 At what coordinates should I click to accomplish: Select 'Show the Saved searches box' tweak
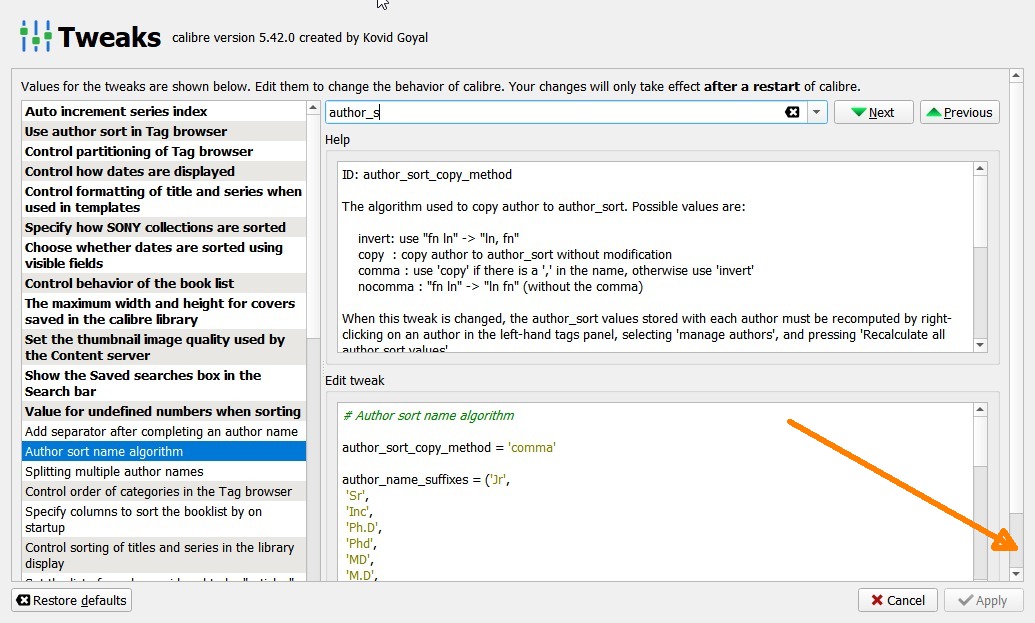[164, 383]
